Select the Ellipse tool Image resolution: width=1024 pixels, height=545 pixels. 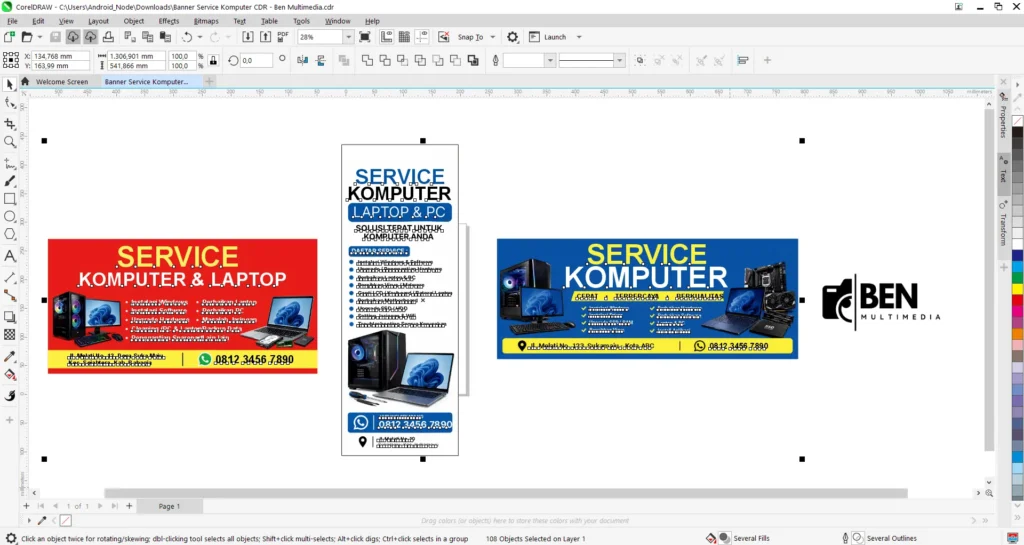point(10,217)
